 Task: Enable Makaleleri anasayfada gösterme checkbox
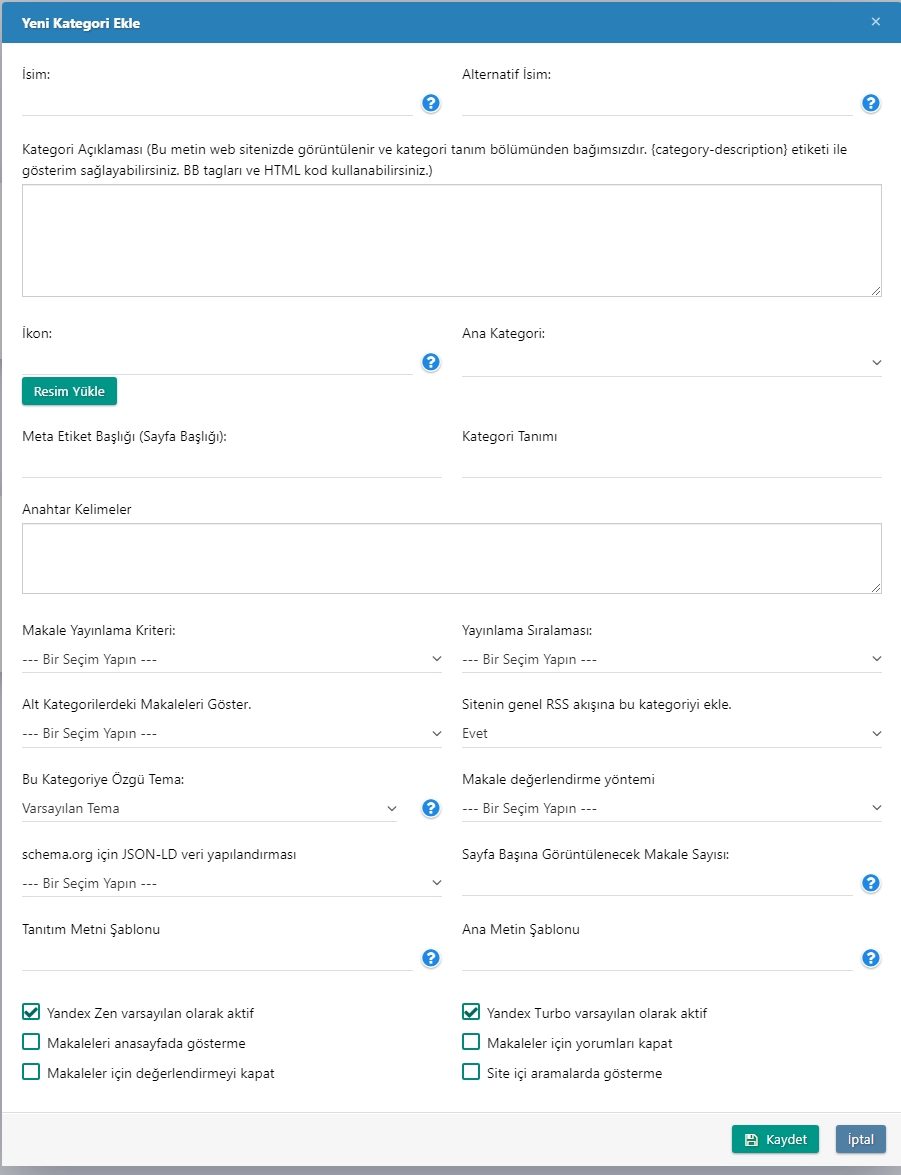pyautogui.click(x=31, y=1043)
